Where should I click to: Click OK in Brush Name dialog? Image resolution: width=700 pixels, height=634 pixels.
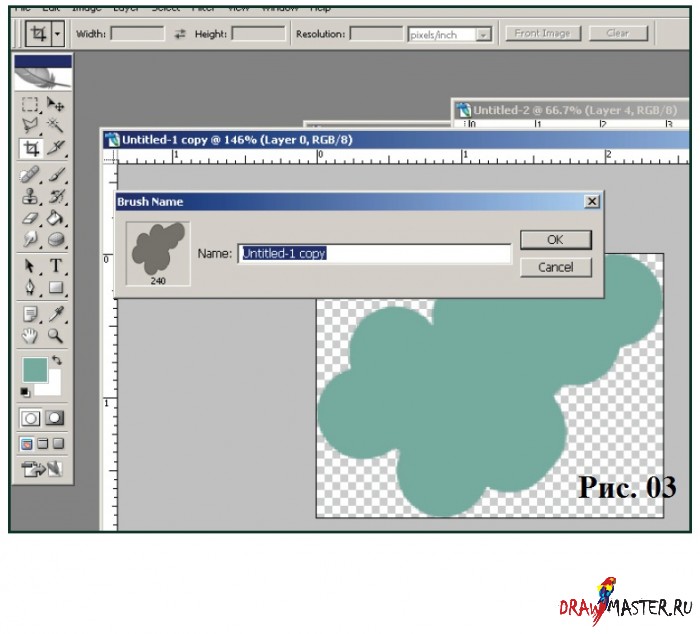tap(555, 240)
